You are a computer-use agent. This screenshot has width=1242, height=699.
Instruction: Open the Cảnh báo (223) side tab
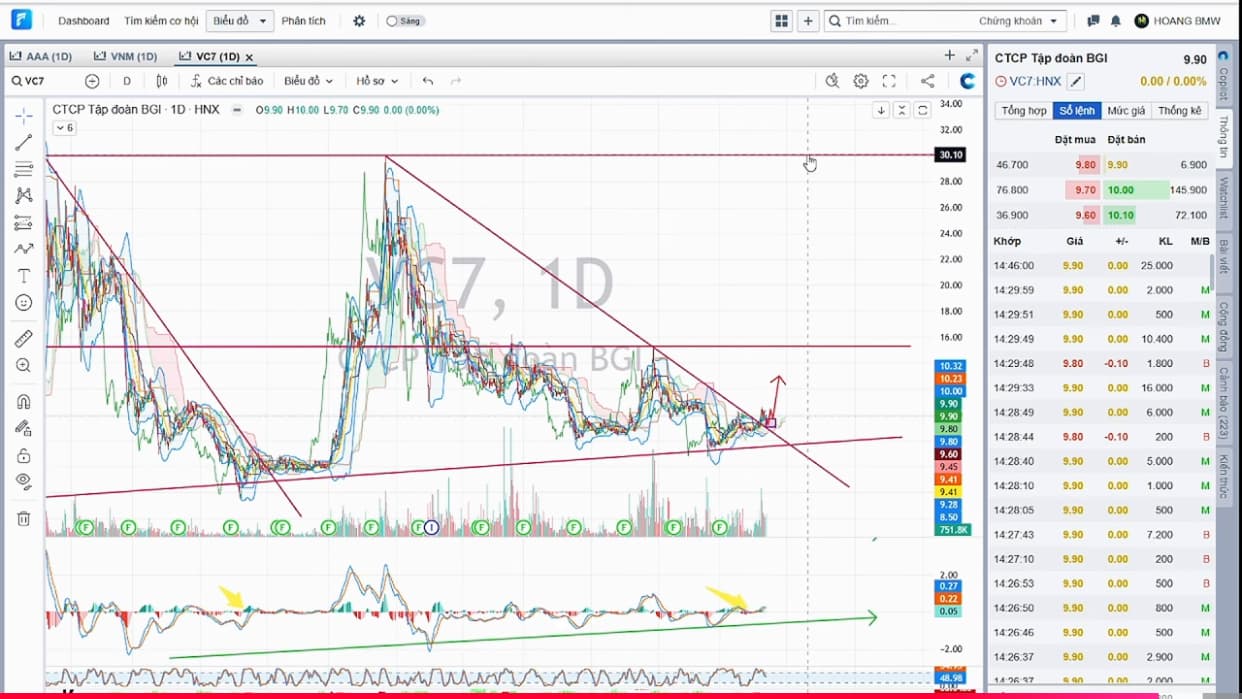click(x=1224, y=404)
